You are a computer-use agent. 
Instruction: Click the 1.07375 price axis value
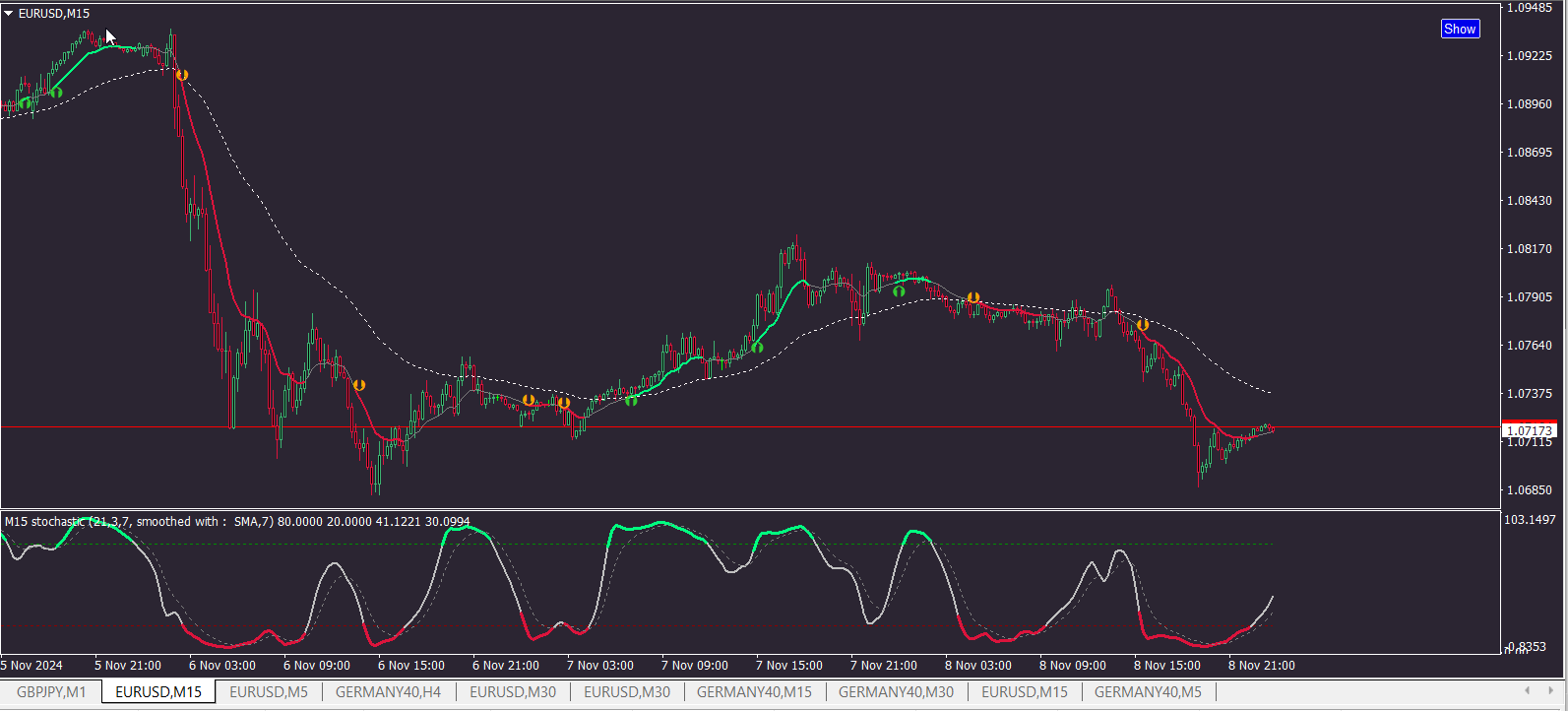(1530, 394)
